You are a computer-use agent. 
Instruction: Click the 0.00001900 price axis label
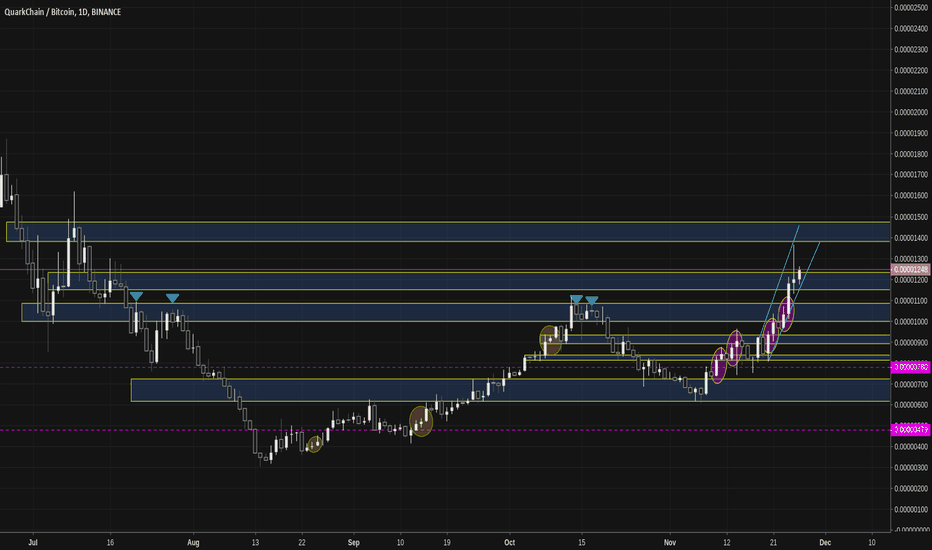[911, 133]
